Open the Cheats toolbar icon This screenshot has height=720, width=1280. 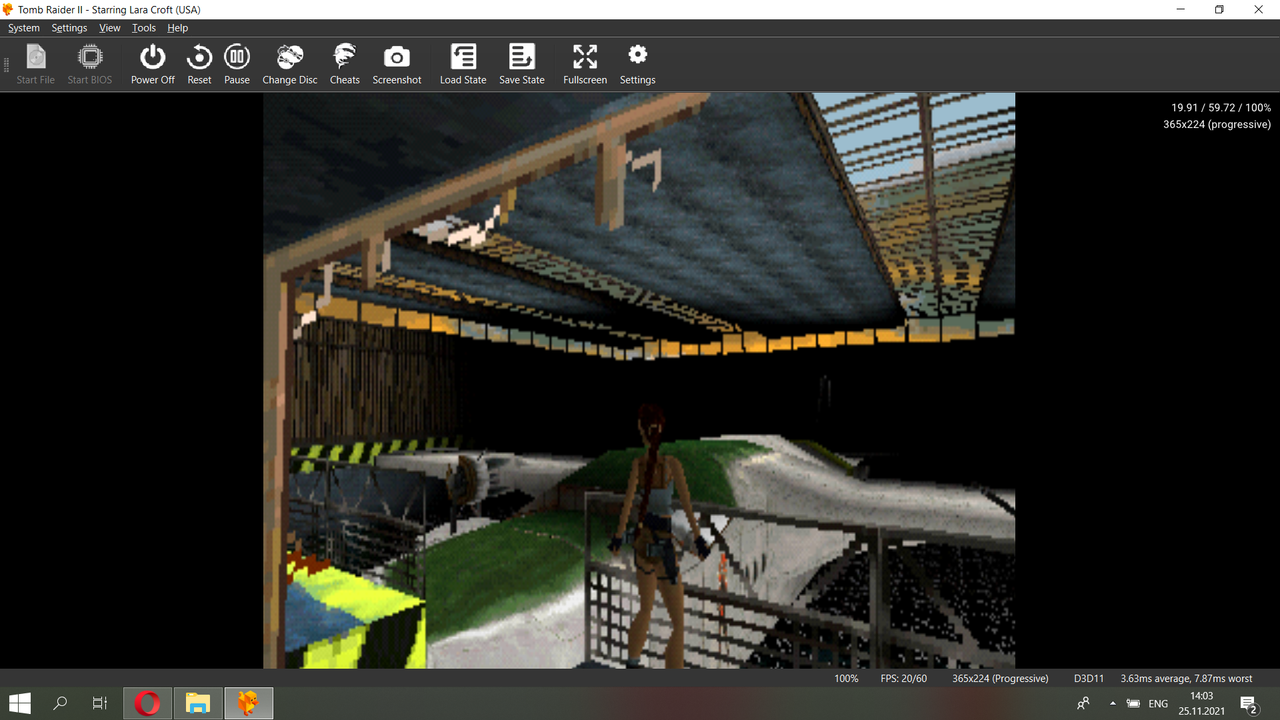(344, 65)
